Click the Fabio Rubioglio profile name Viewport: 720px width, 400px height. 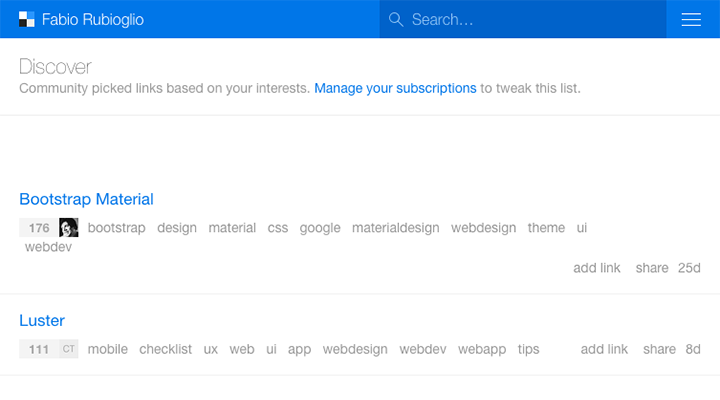(x=93, y=19)
